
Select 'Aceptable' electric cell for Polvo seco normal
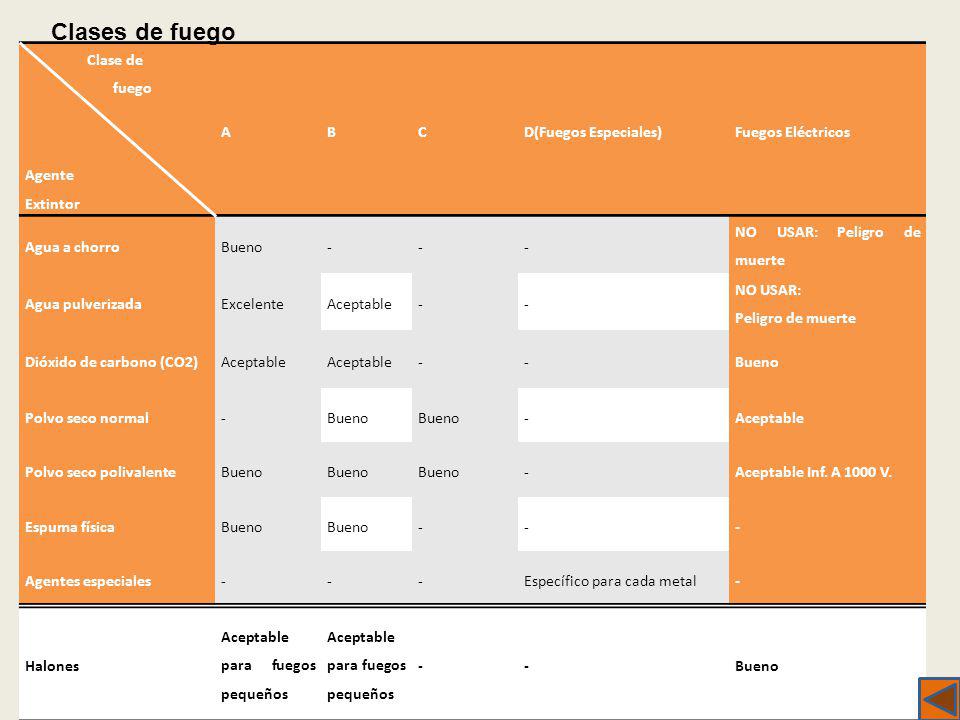[x=769, y=418]
